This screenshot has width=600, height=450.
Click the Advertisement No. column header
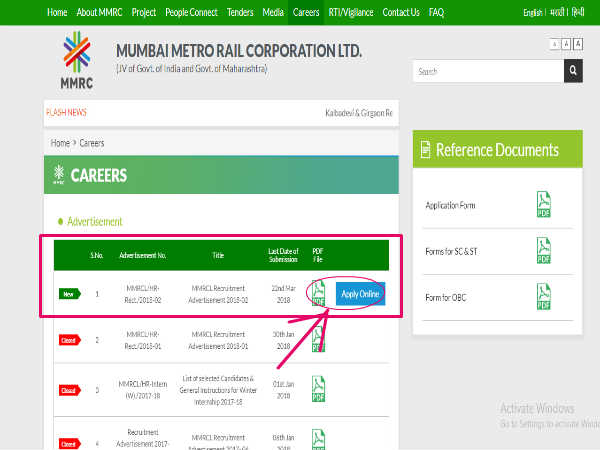pos(143,255)
